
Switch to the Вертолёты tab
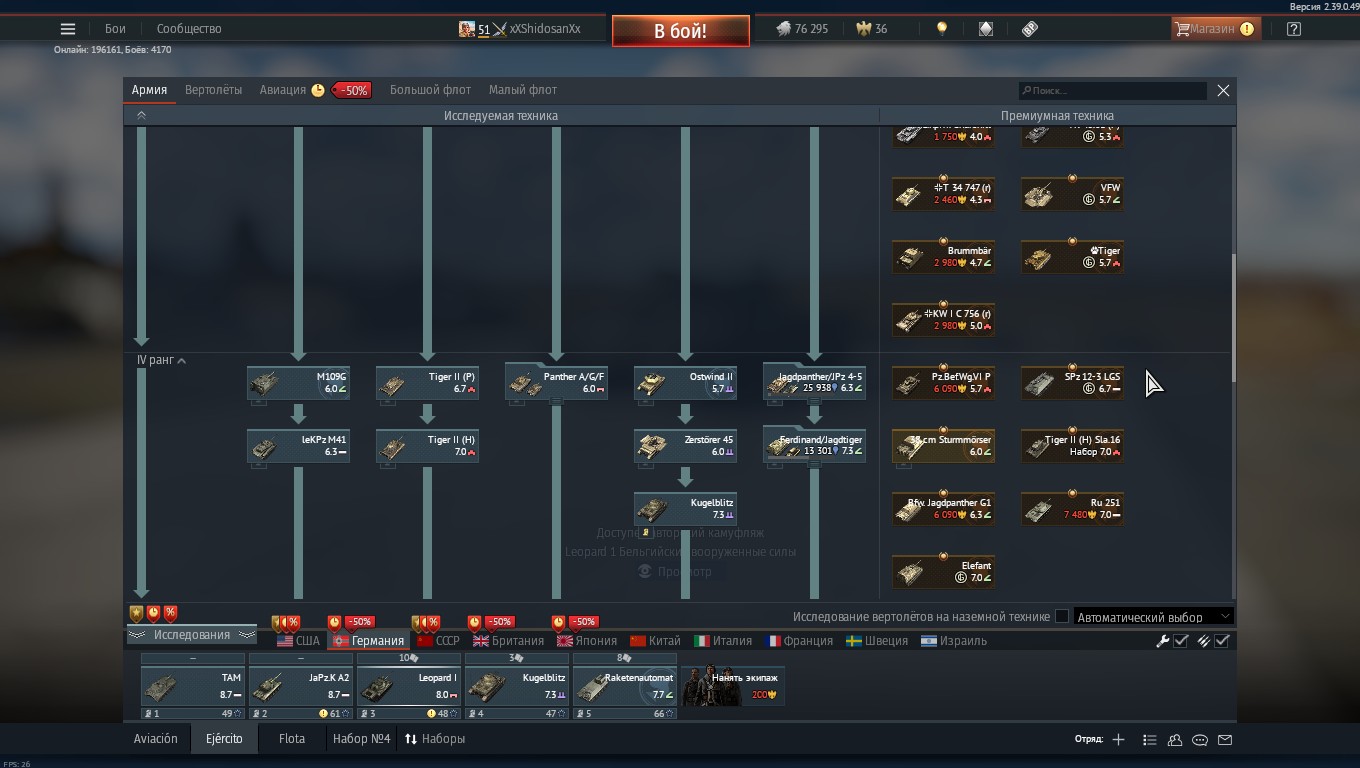(x=213, y=90)
